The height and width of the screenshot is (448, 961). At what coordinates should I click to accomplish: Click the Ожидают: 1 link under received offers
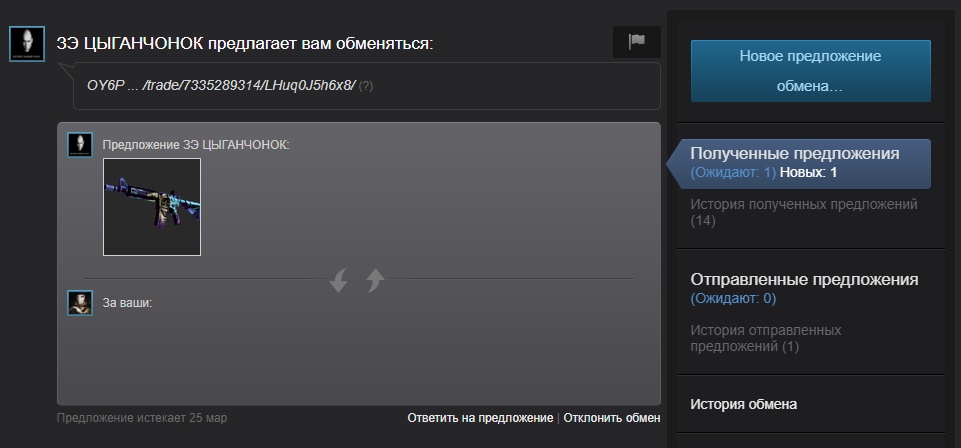point(733,173)
